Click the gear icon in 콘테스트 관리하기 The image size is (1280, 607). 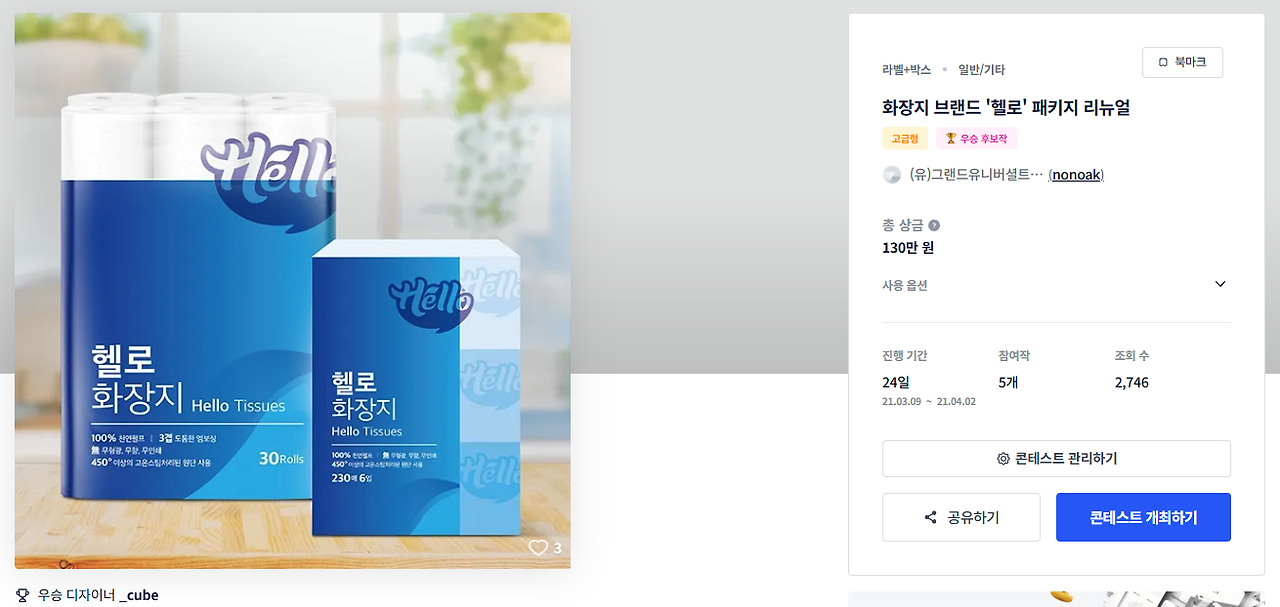(x=1003, y=459)
